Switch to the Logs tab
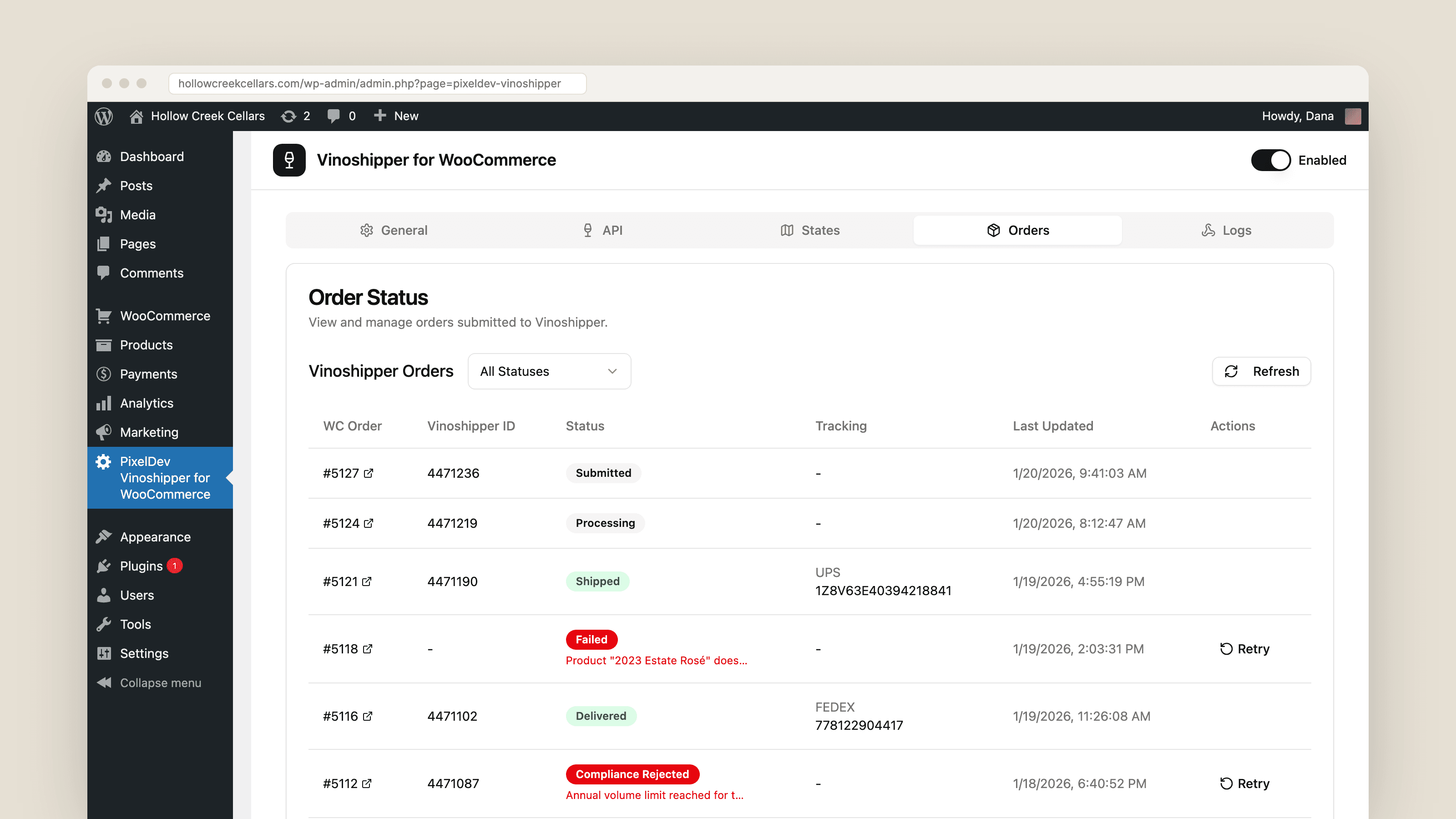 pyautogui.click(x=1226, y=230)
